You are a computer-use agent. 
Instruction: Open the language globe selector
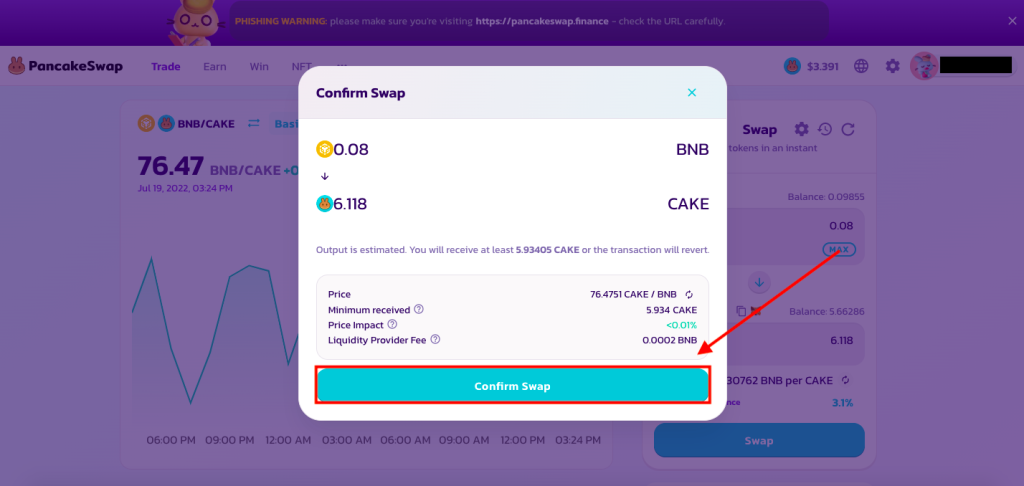861,66
